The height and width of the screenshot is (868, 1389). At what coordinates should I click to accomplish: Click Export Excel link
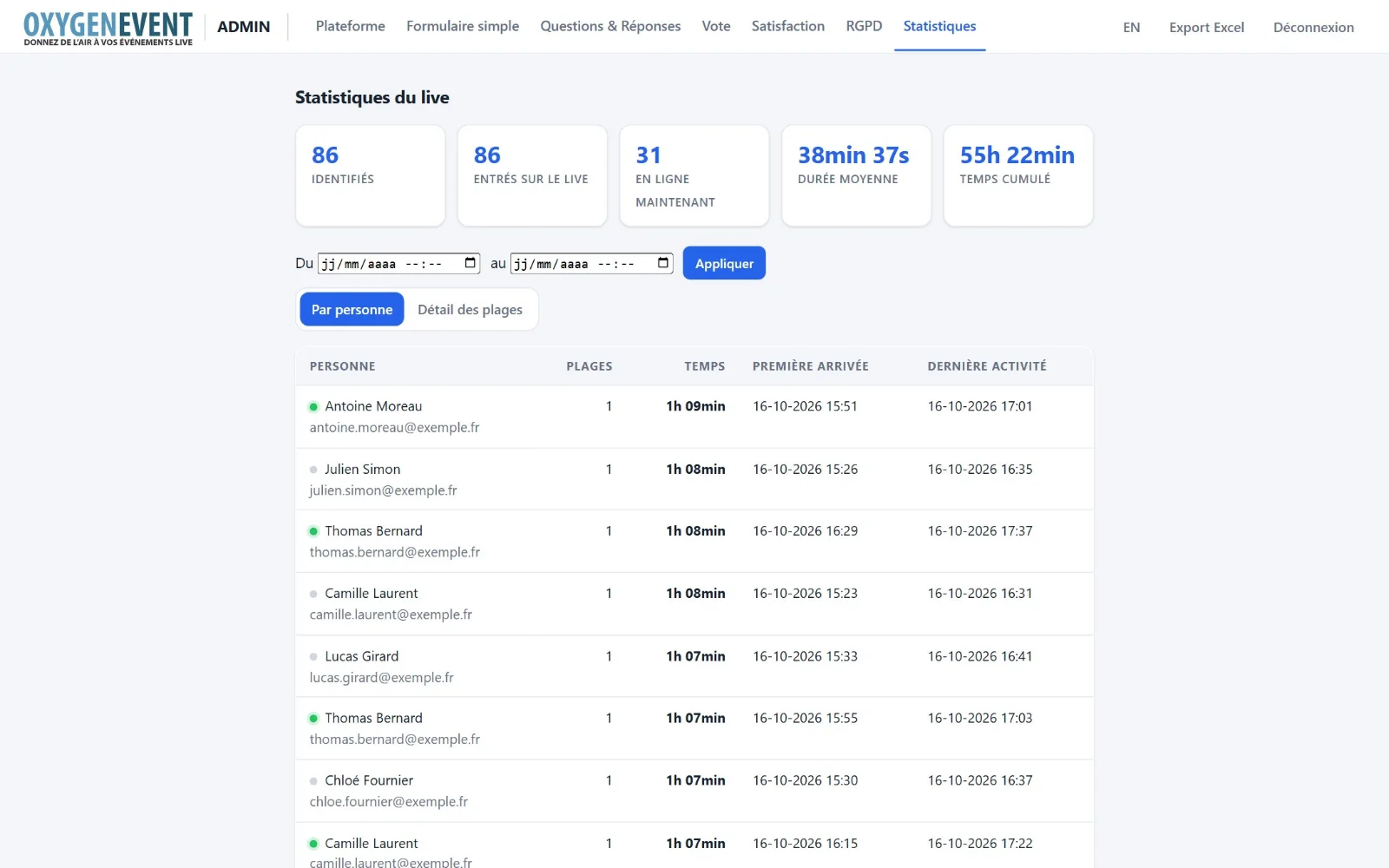(1207, 28)
